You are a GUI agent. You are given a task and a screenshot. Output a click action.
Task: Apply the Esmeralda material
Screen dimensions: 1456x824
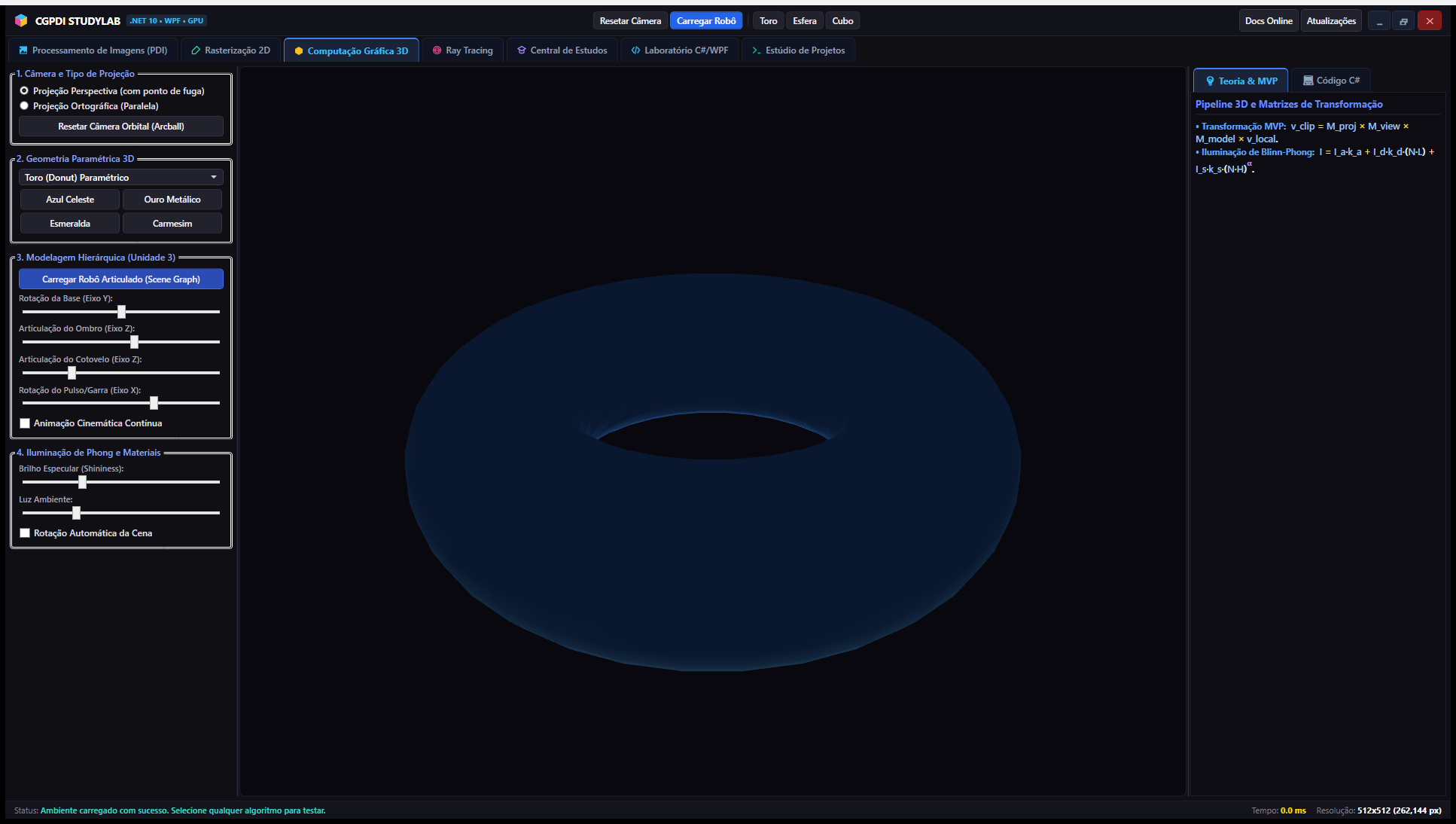click(70, 224)
